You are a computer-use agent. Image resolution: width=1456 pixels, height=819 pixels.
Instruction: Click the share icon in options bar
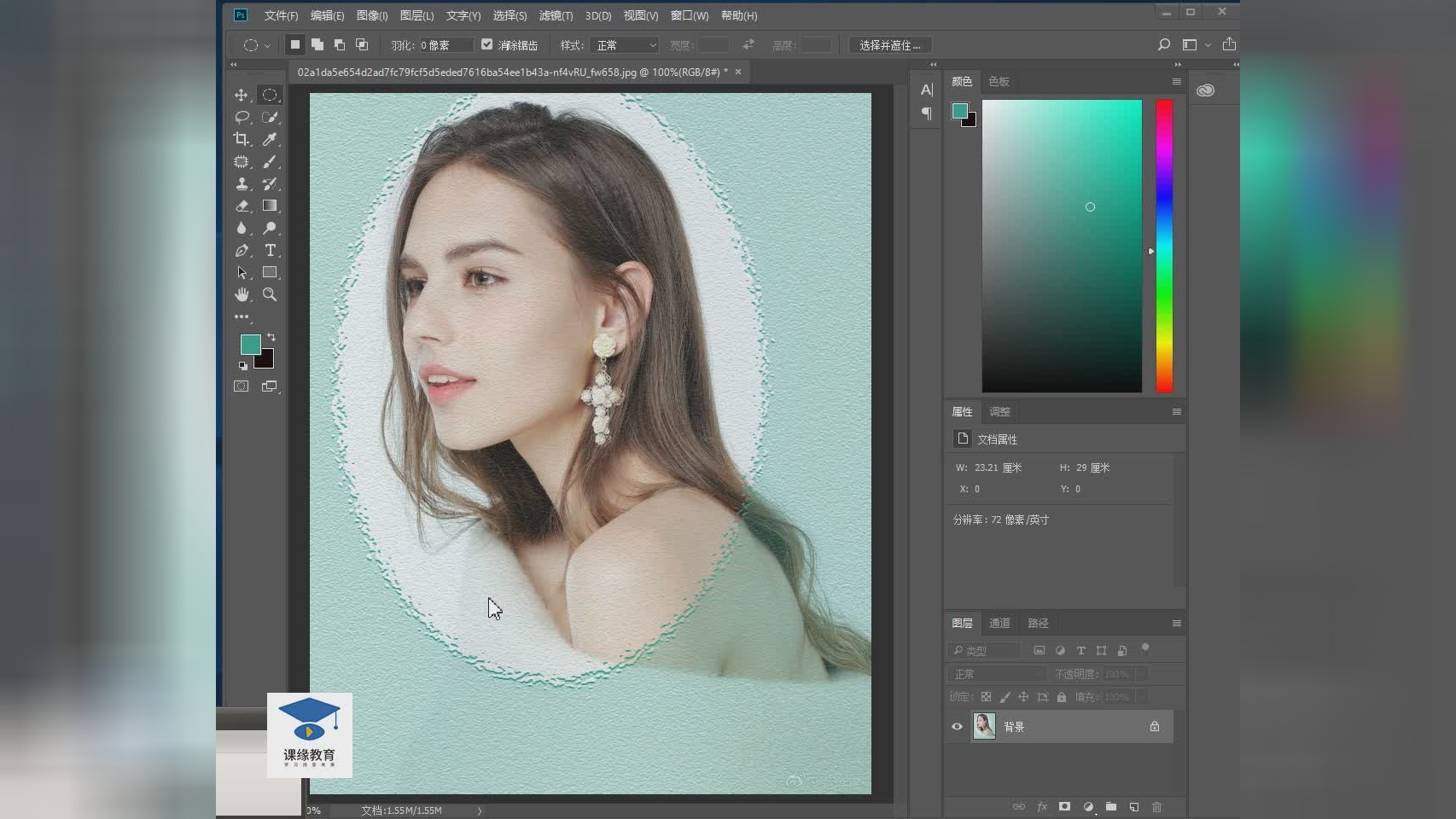point(1229,44)
